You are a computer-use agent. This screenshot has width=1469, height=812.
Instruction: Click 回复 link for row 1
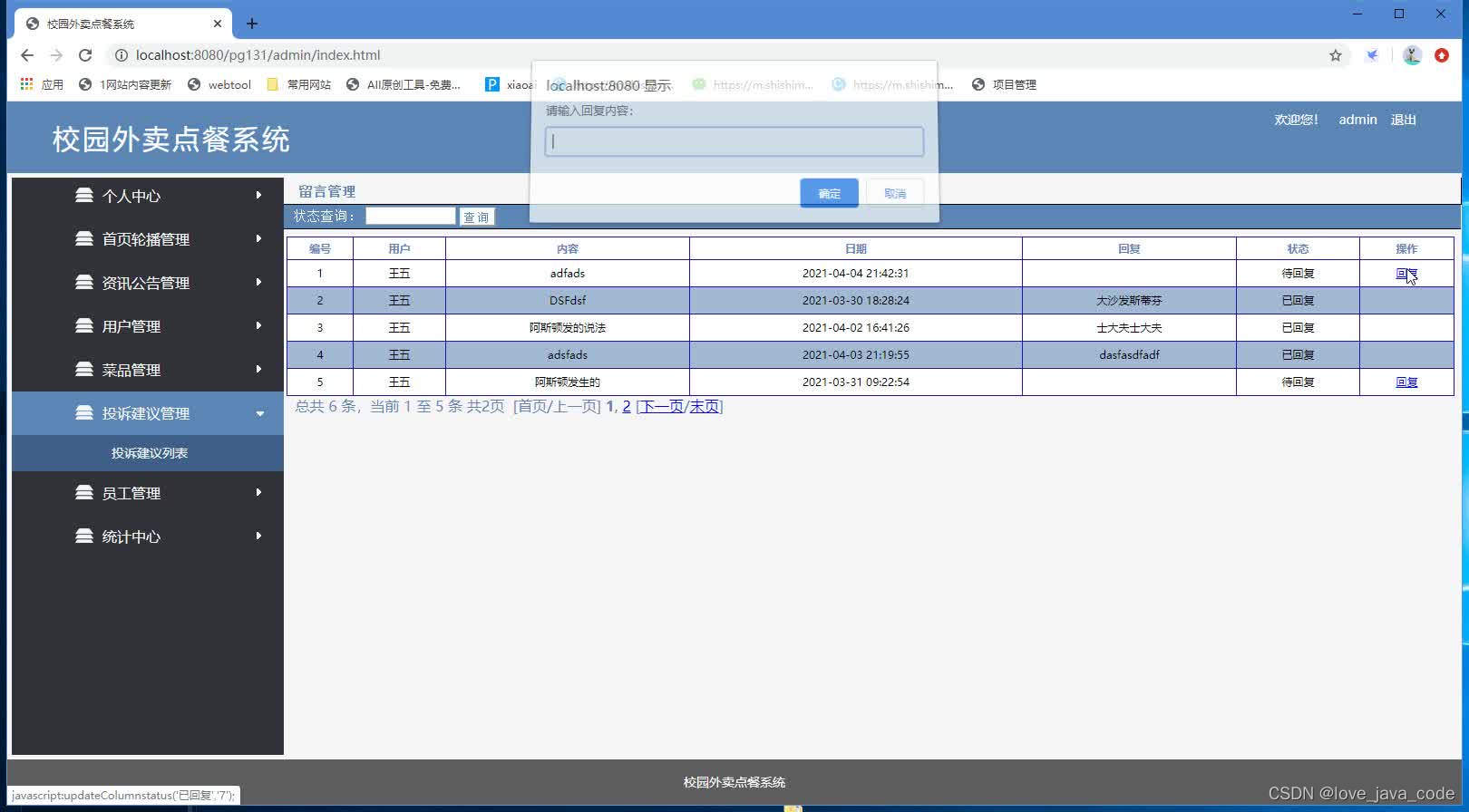pyautogui.click(x=1406, y=274)
